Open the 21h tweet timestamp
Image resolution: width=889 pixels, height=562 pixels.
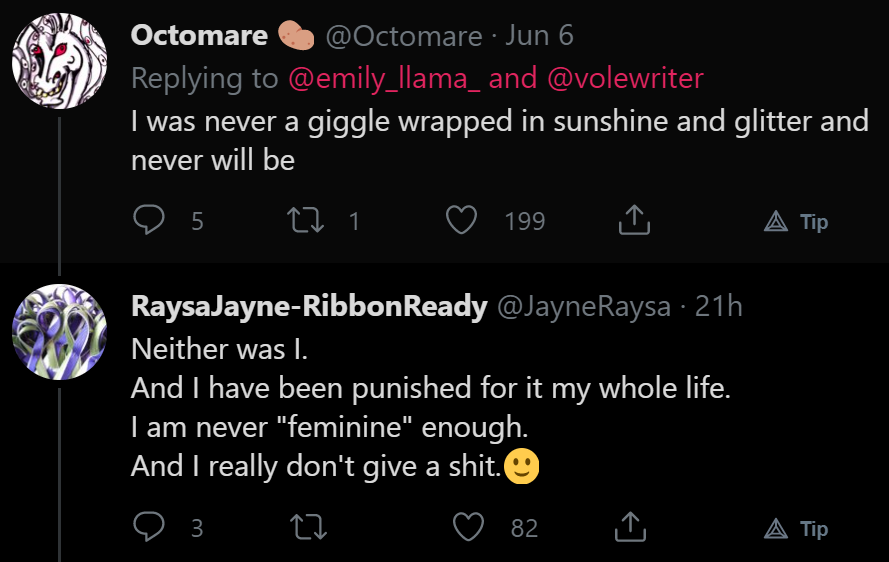[718, 306]
